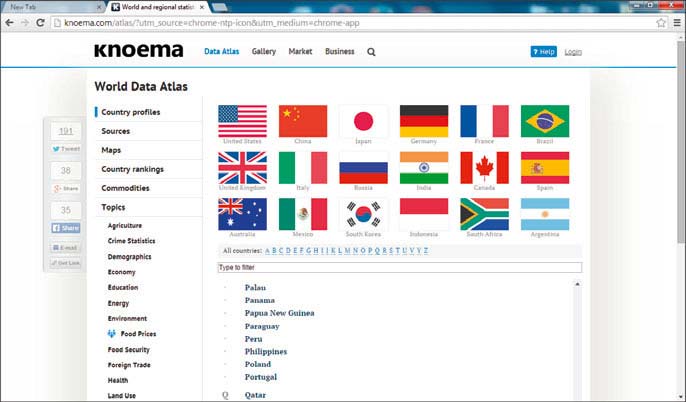Screen dimensions: 686x402
Task: Click the Login link
Action: 573,52
